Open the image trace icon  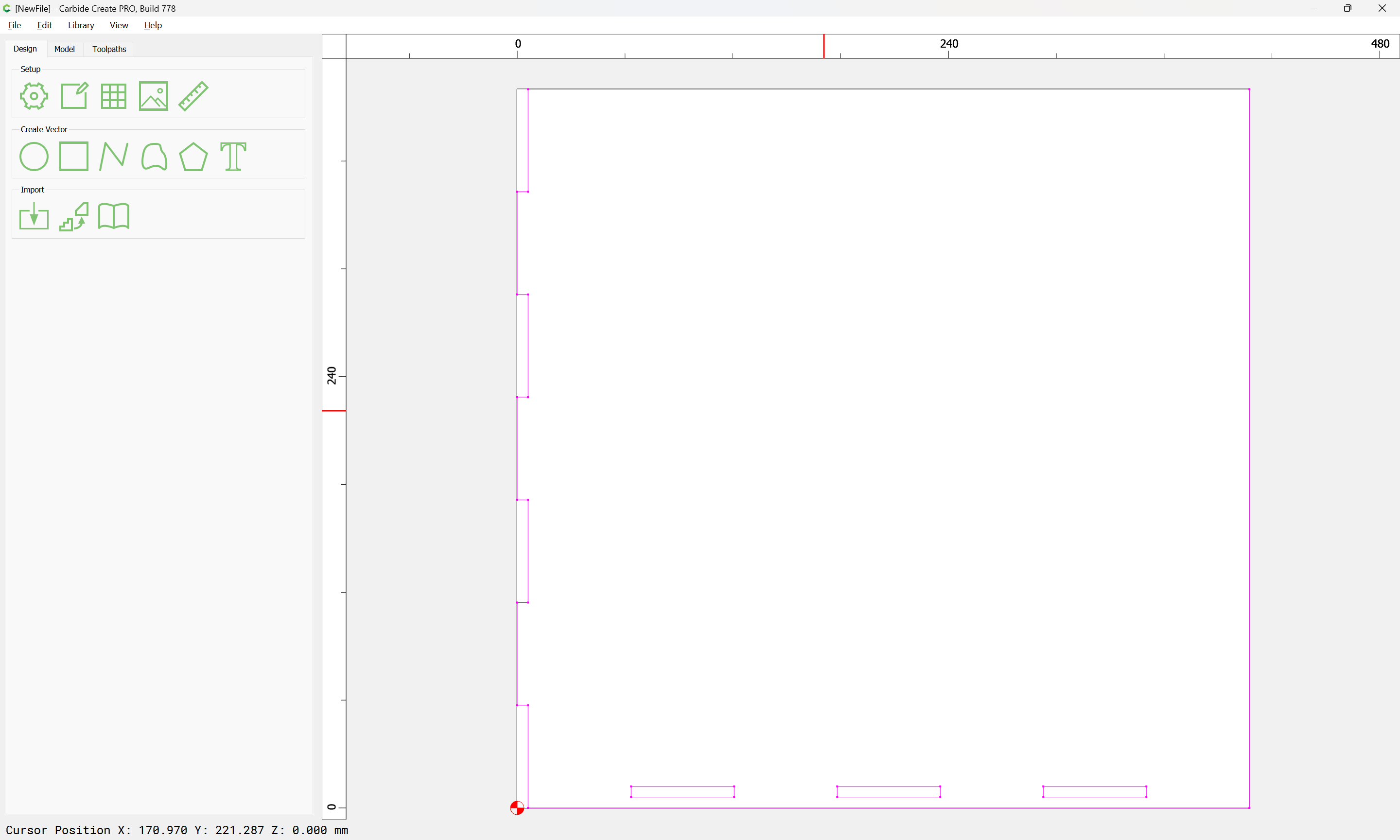coord(74,216)
